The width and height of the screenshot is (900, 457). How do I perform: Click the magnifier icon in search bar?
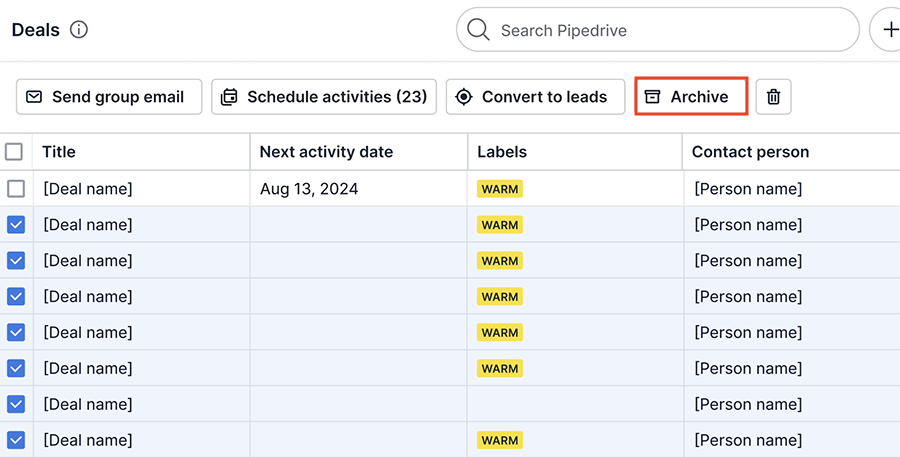[x=478, y=30]
